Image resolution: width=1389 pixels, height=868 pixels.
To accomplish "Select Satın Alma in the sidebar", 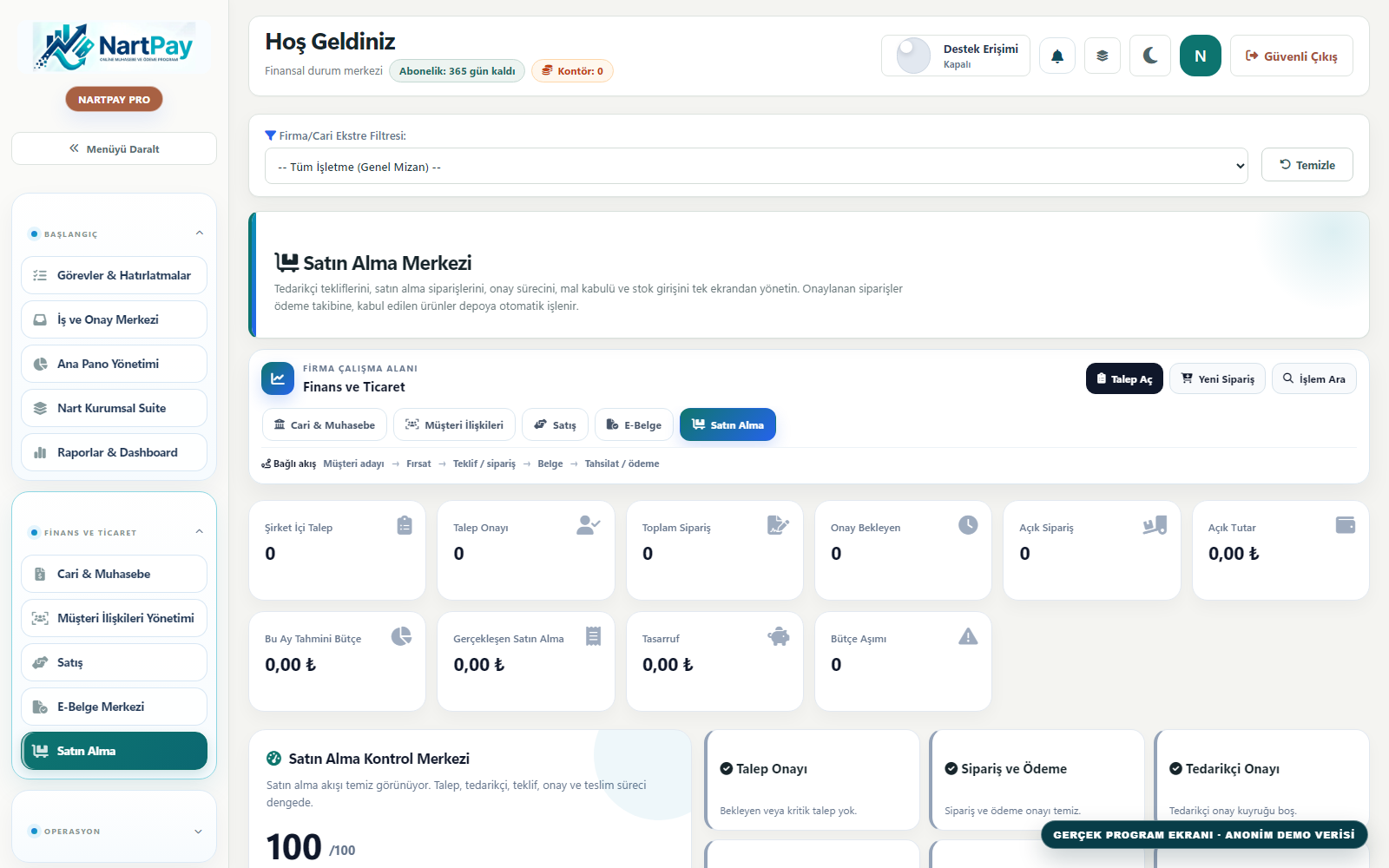I will (x=114, y=751).
